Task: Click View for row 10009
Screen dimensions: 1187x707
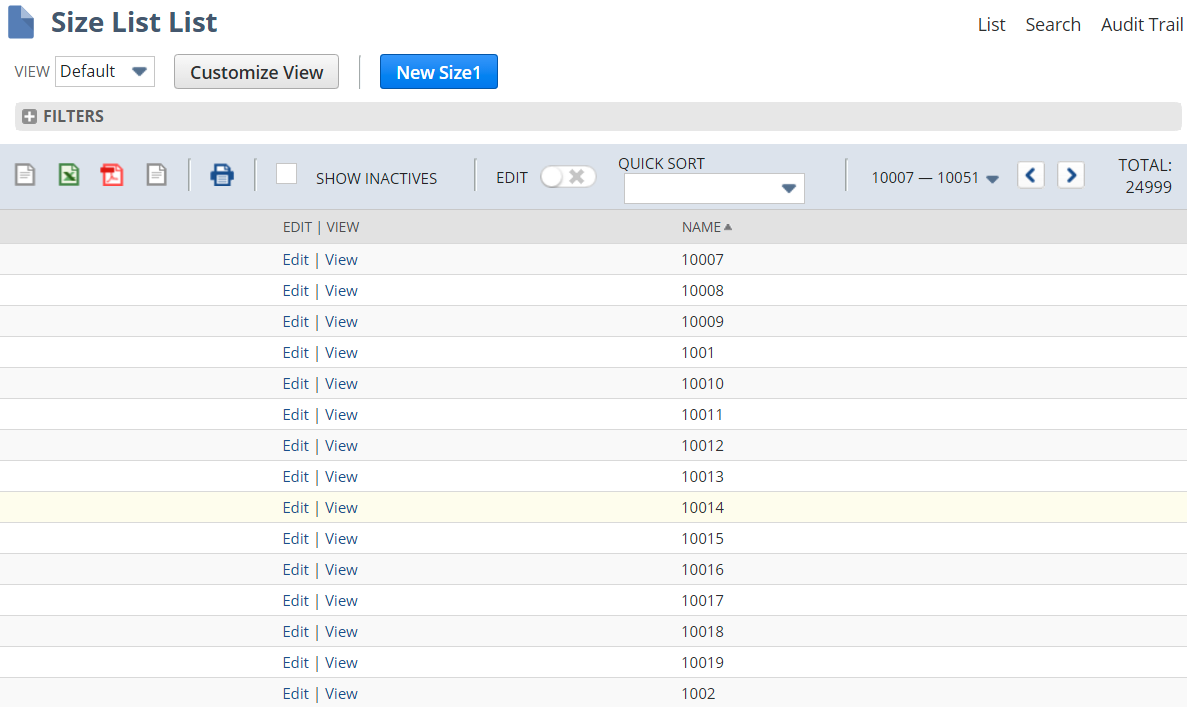Action: [x=341, y=322]
